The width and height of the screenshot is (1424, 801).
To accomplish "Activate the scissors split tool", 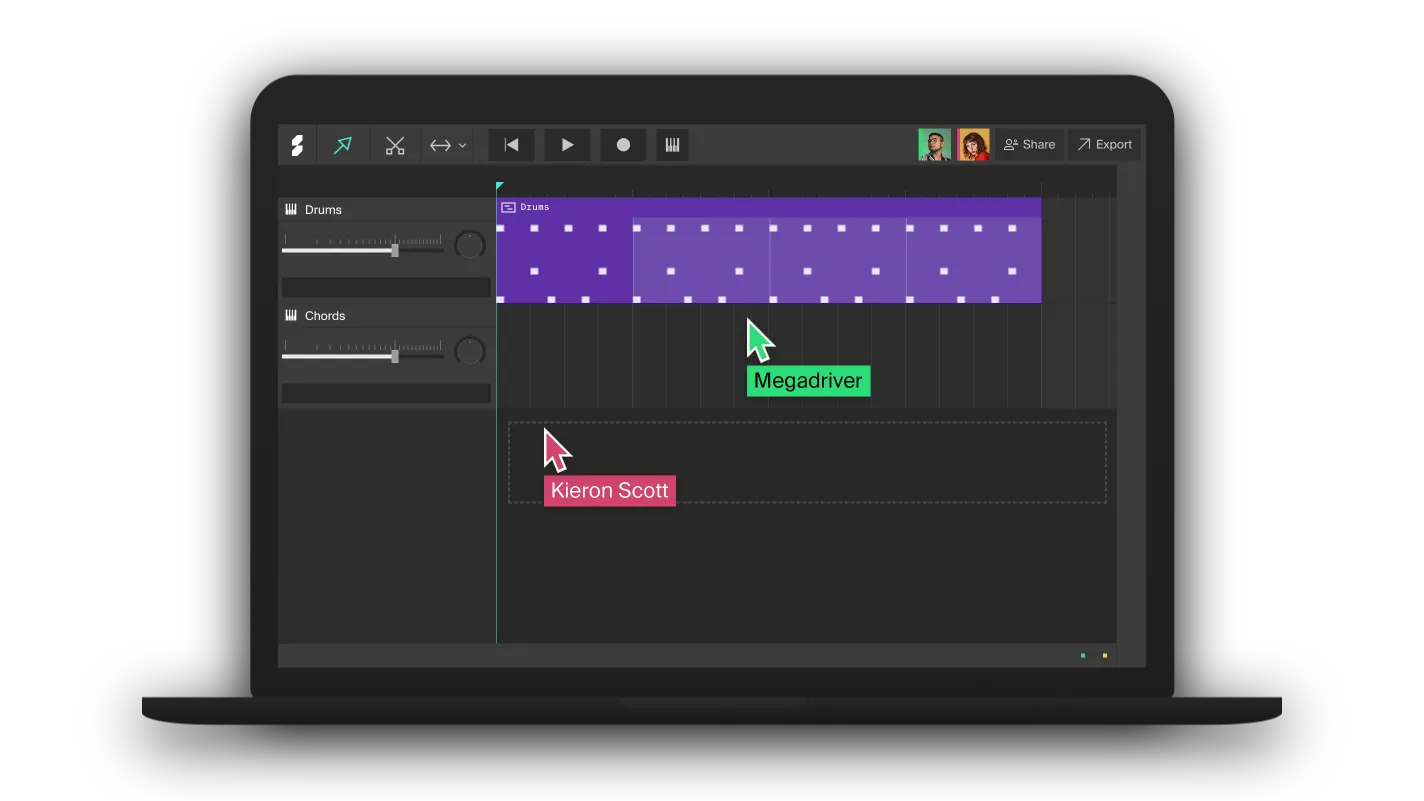I will (x=395, y=144).
